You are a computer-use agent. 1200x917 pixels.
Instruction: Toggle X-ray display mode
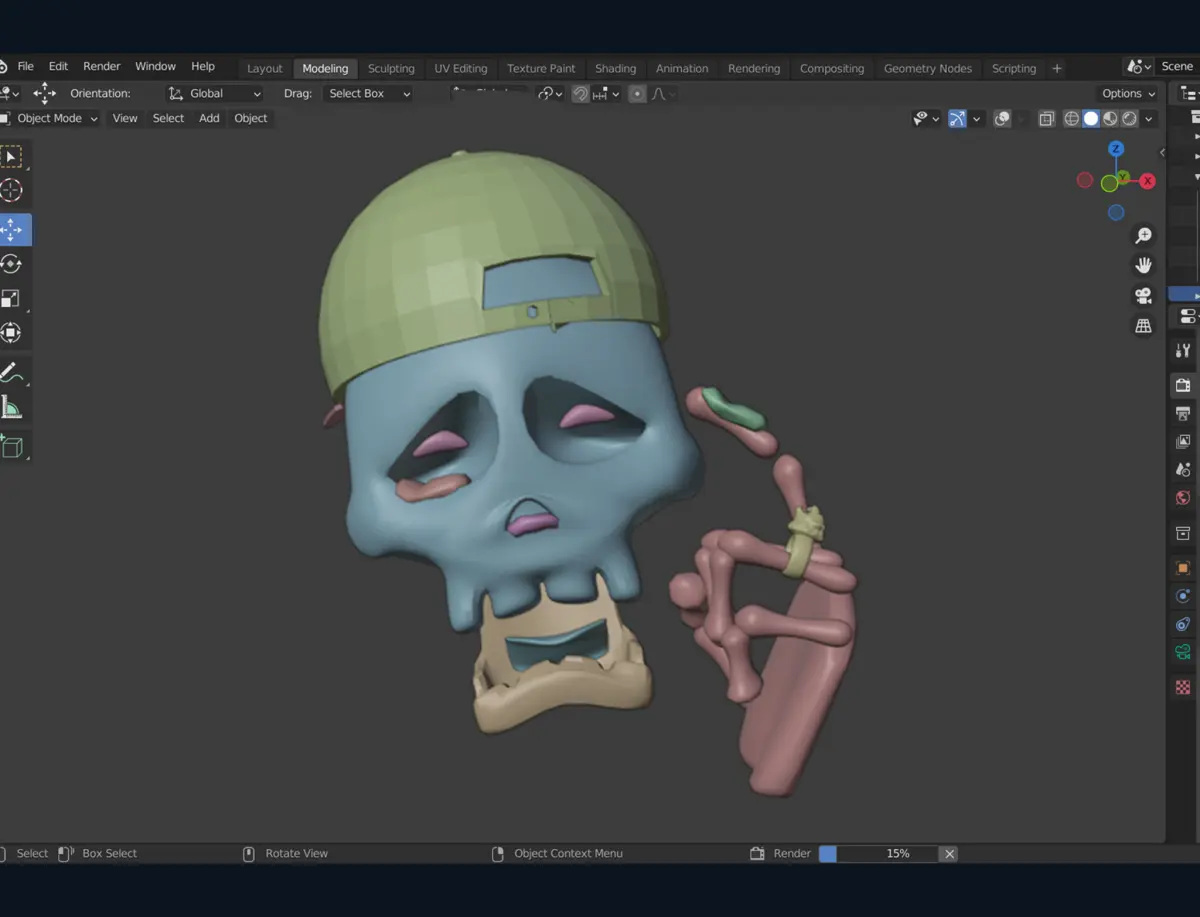(1047, 119)
